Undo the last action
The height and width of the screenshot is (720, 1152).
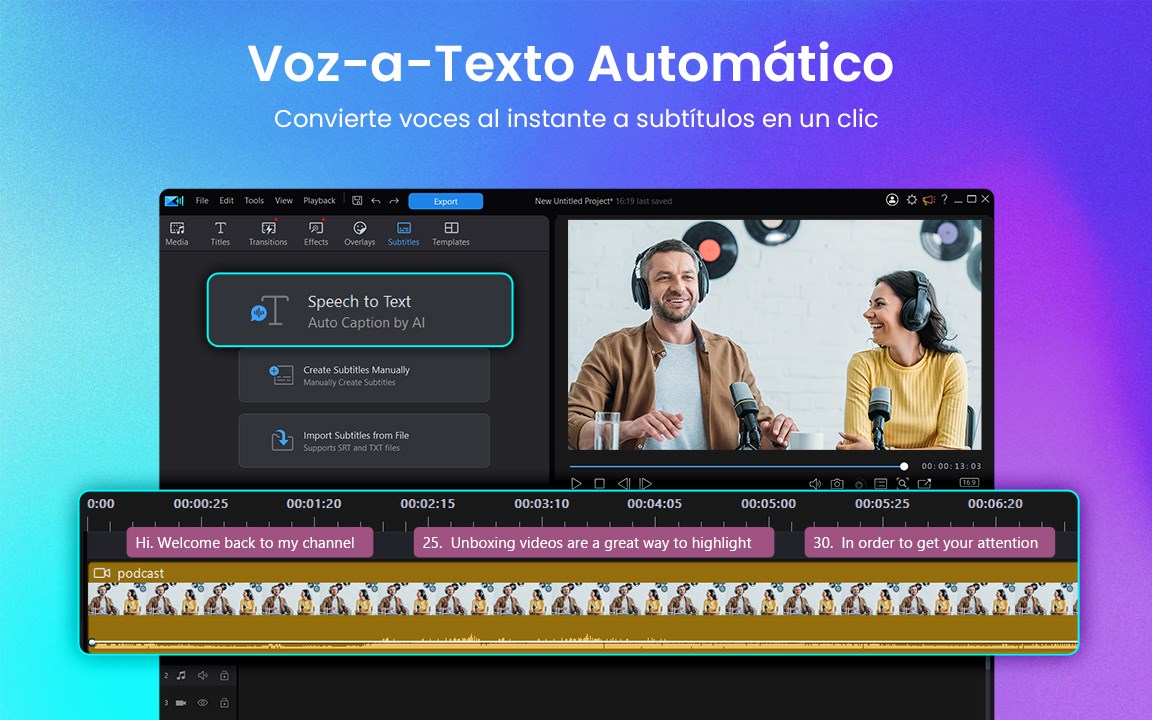(x=375, y=201)
